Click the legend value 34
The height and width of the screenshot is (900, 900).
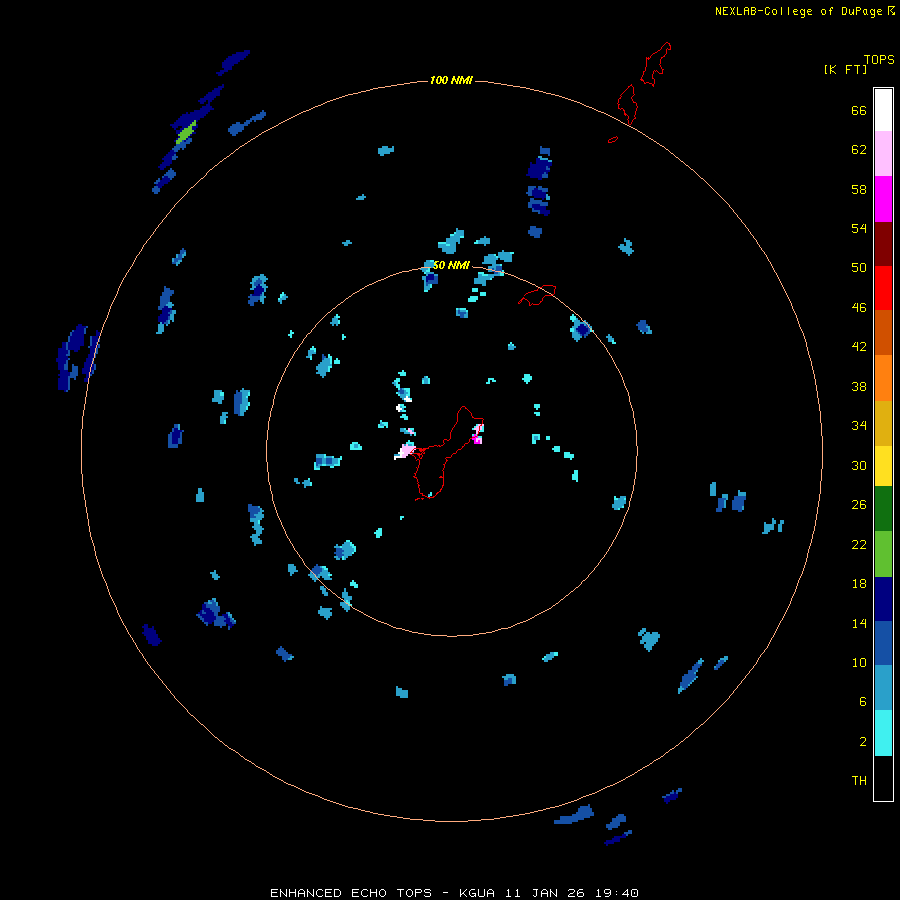pyautogui.click(x=859, y=425)
